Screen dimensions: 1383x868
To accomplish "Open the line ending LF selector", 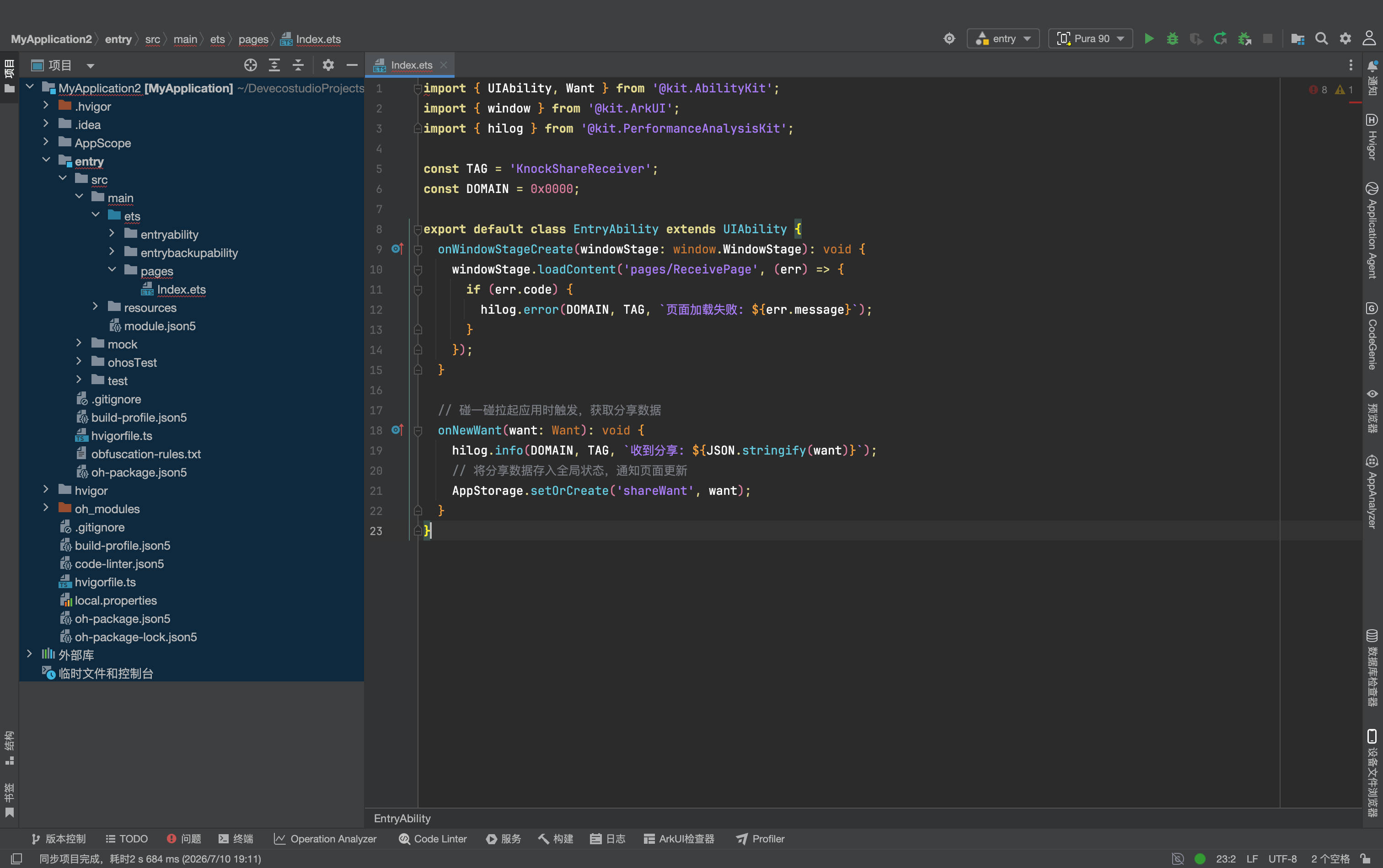I will [x=1252, y=858].
